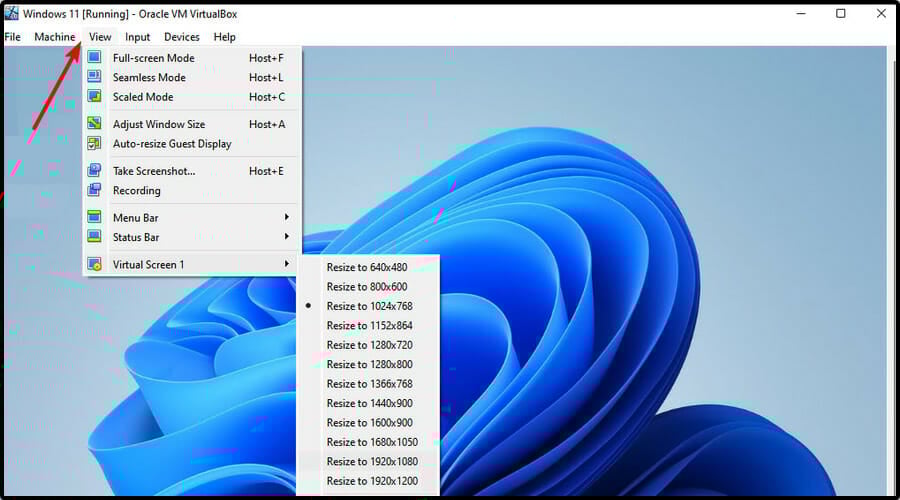Select Resize to 1680x1050
Viewport: 900px width, 500px height.
coord(368,443)
